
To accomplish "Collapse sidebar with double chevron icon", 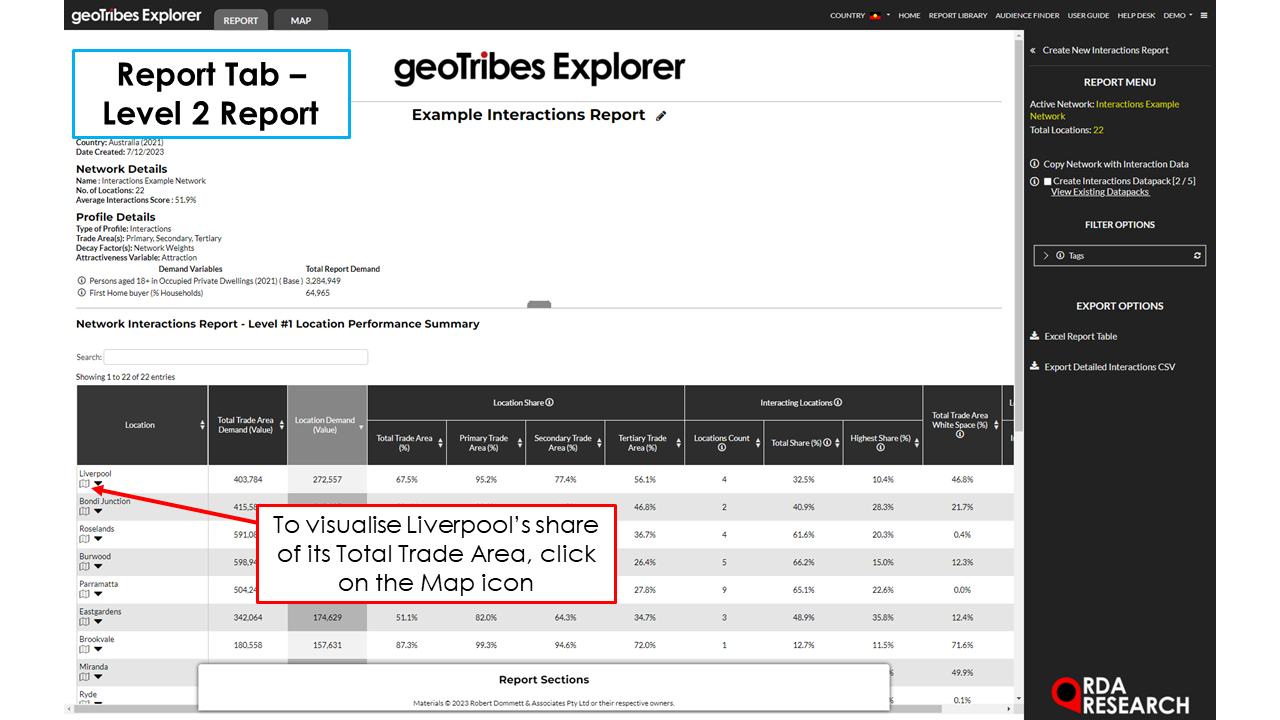I will [x=1033, y=50].
